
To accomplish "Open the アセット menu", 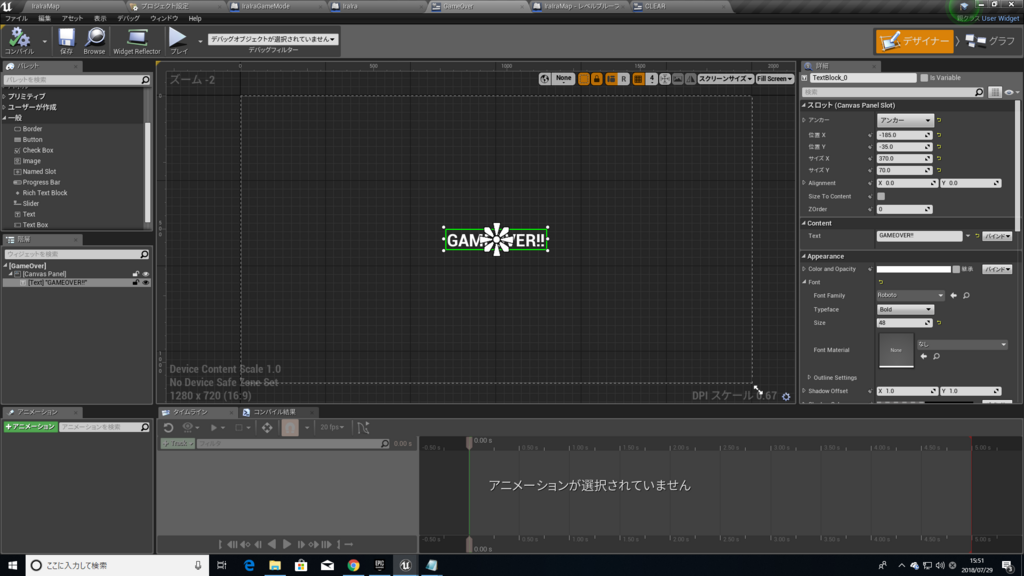I will [x=72, y=18].
